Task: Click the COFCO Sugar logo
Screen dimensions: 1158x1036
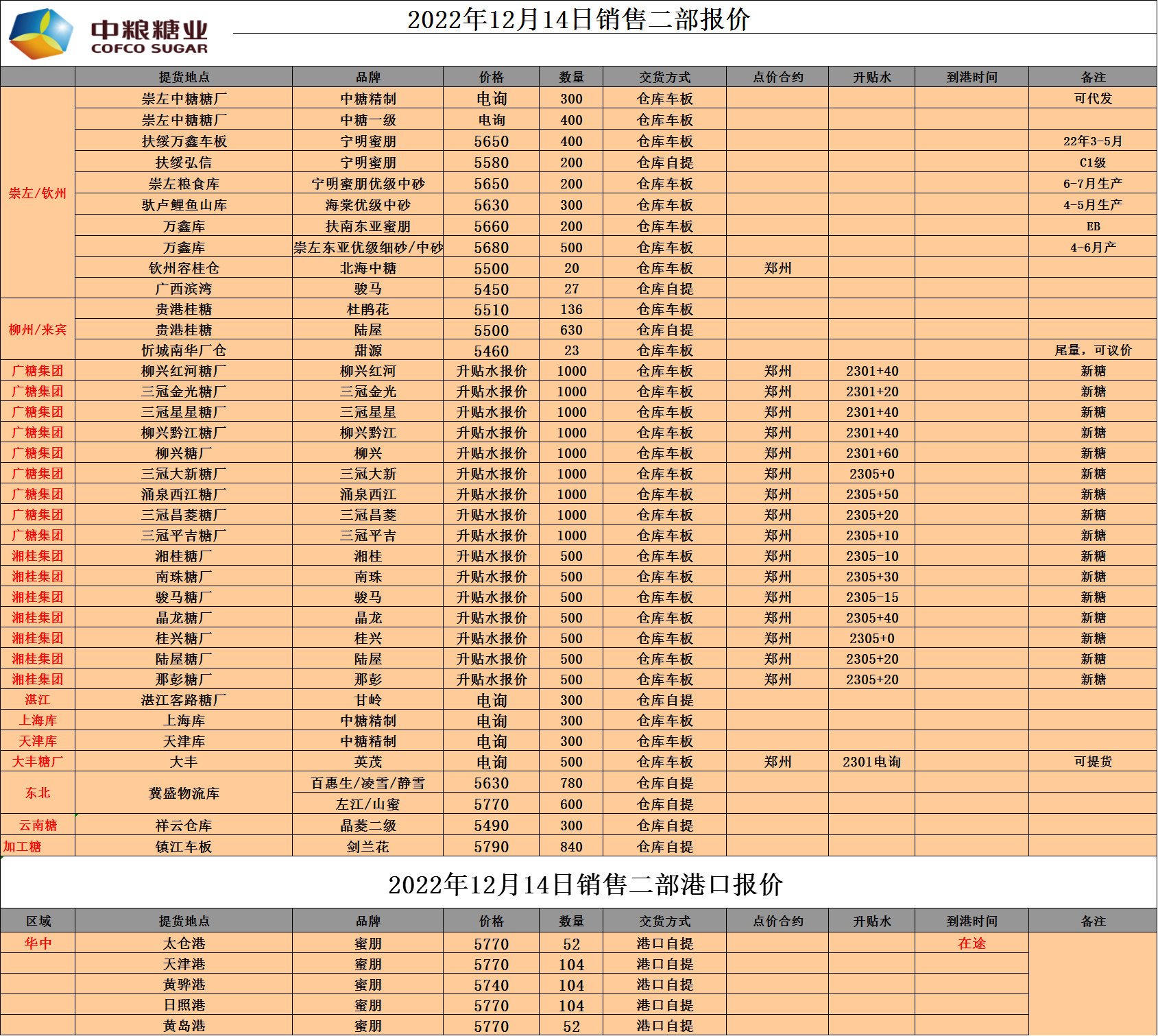Action: tap(110, 34)
